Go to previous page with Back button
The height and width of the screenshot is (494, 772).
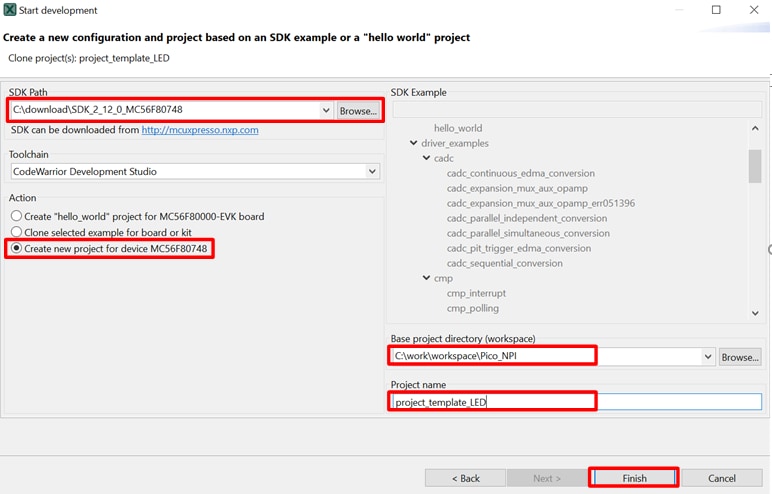[x=463, y=478]
